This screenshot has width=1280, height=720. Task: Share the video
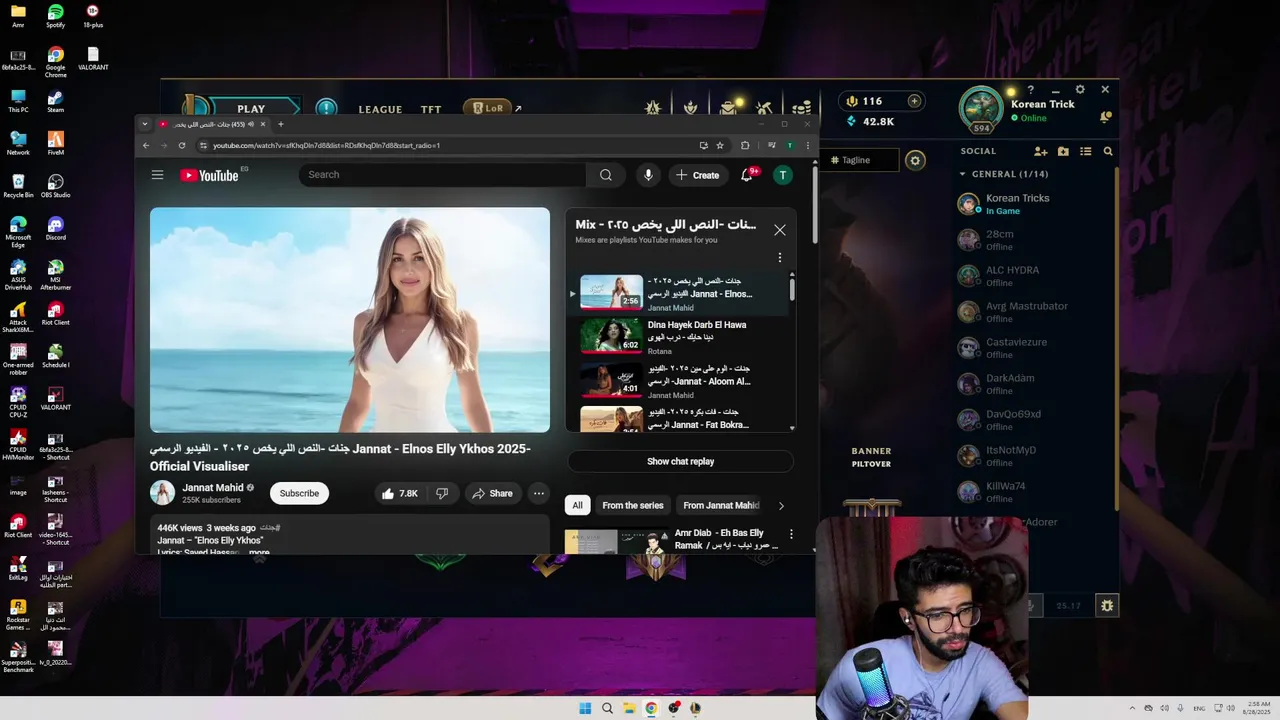492,493
